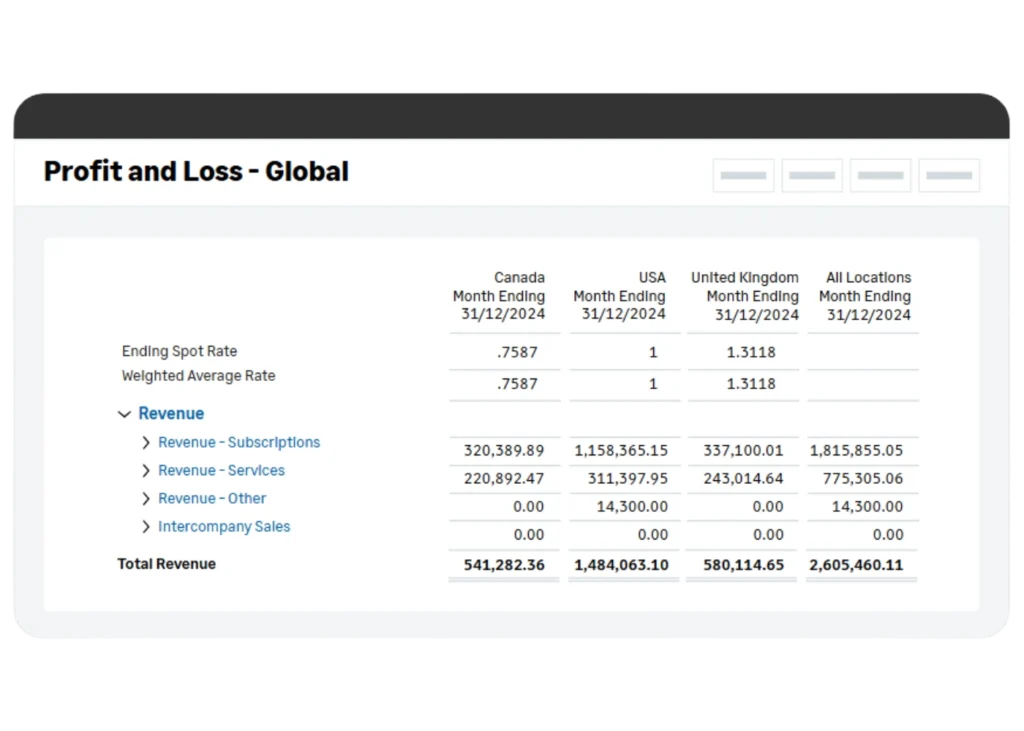Click USA subscriptions value 1,158,365.15
The width and height of the screenshot is (1024, 731).
coord(621,451)
